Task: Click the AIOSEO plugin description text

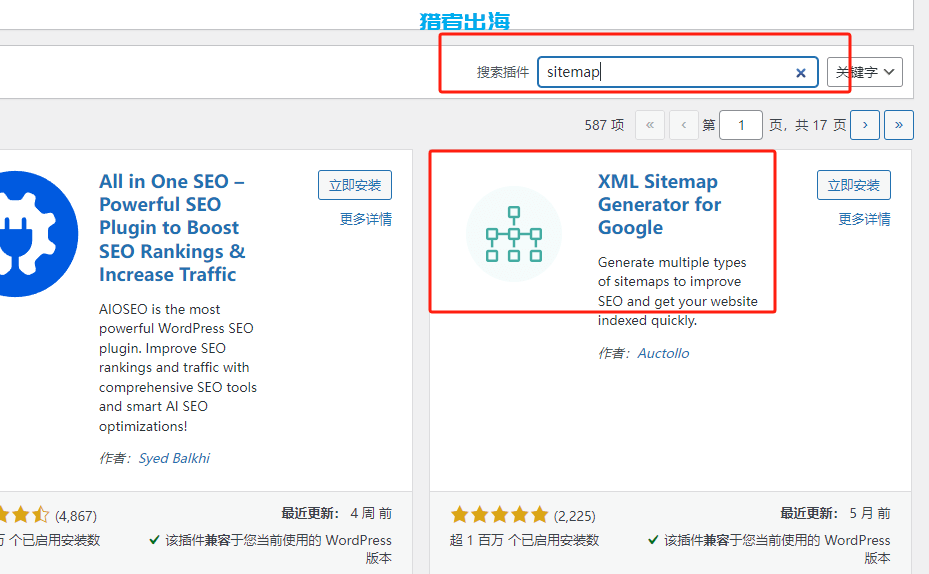Action: 178,367
